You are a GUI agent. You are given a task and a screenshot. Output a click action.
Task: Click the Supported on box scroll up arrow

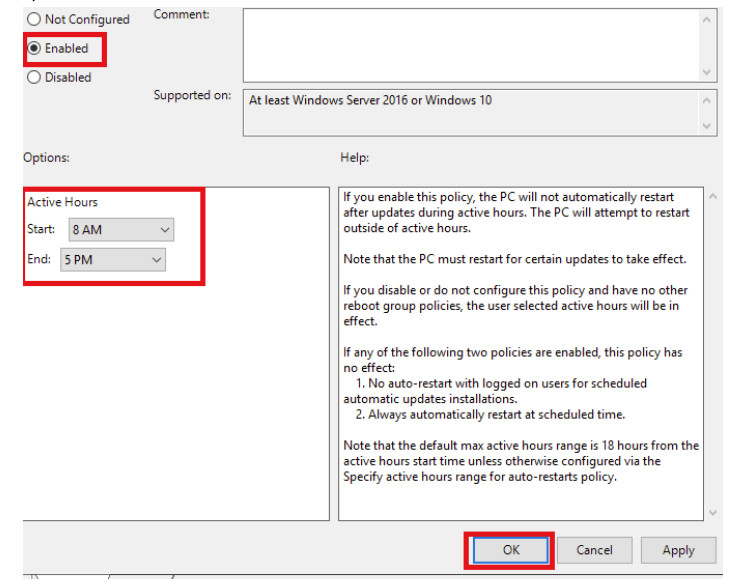click(x=707, y=100)
